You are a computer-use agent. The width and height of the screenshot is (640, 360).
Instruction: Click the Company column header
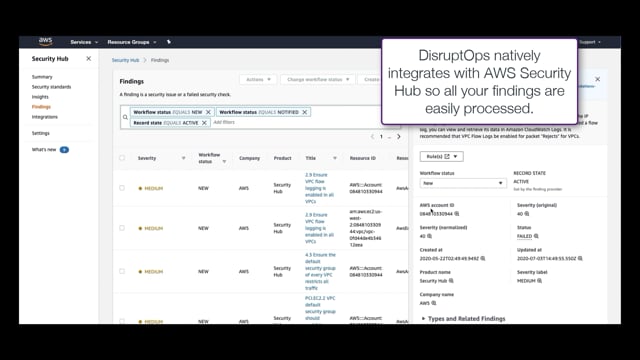point(249,158)
